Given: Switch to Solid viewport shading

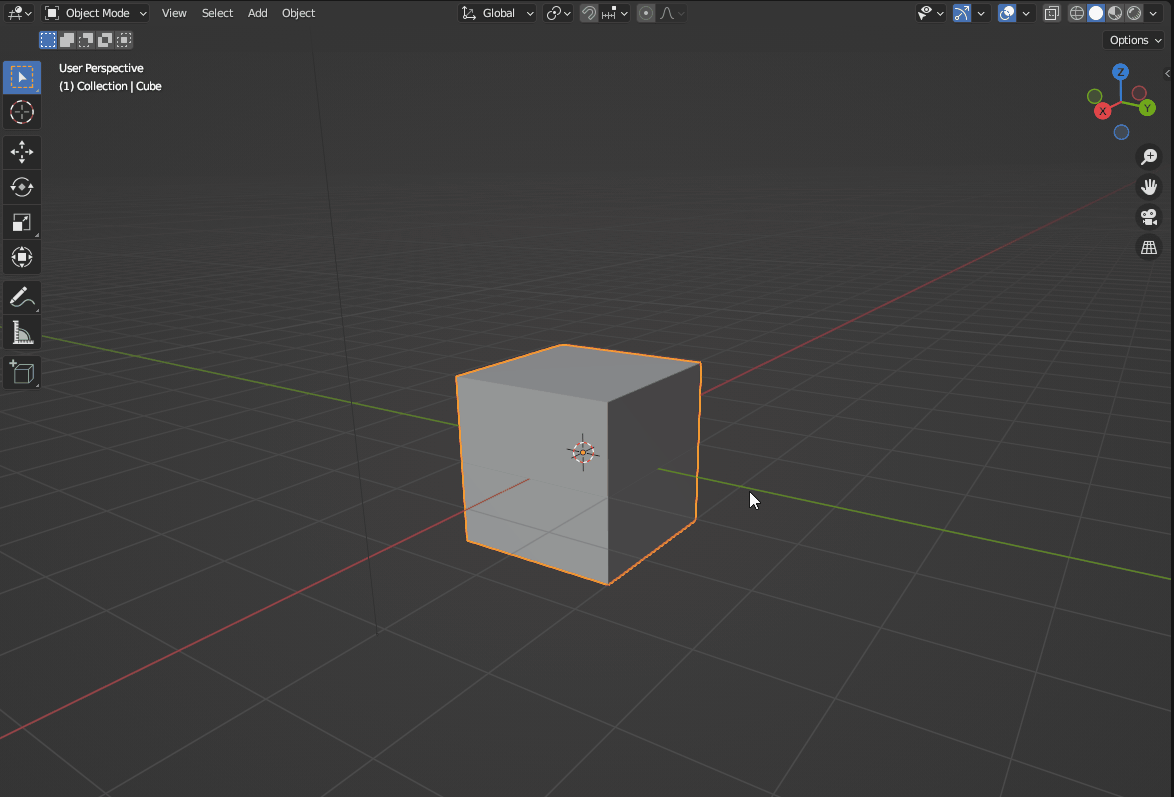Looking at the screenshot, I should click(x=1096, y=13).
